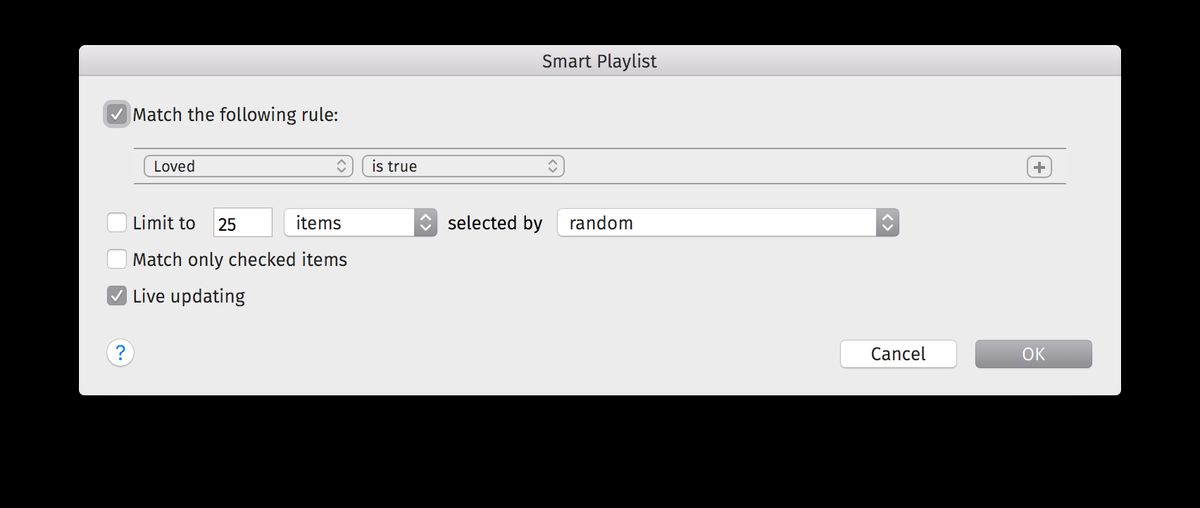Click the 'Smart Playlist' window title bar

coord(599,61)
